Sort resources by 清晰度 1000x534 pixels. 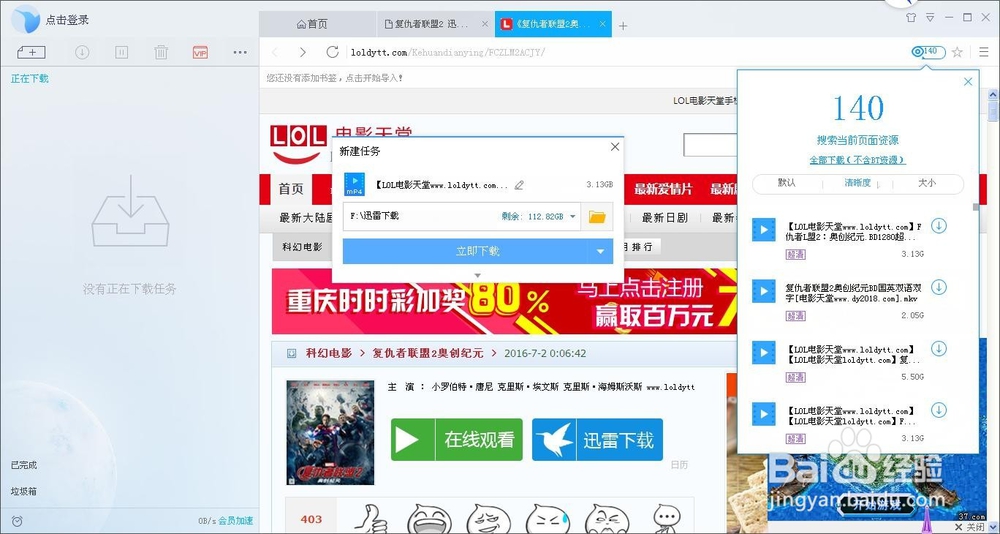858,183
